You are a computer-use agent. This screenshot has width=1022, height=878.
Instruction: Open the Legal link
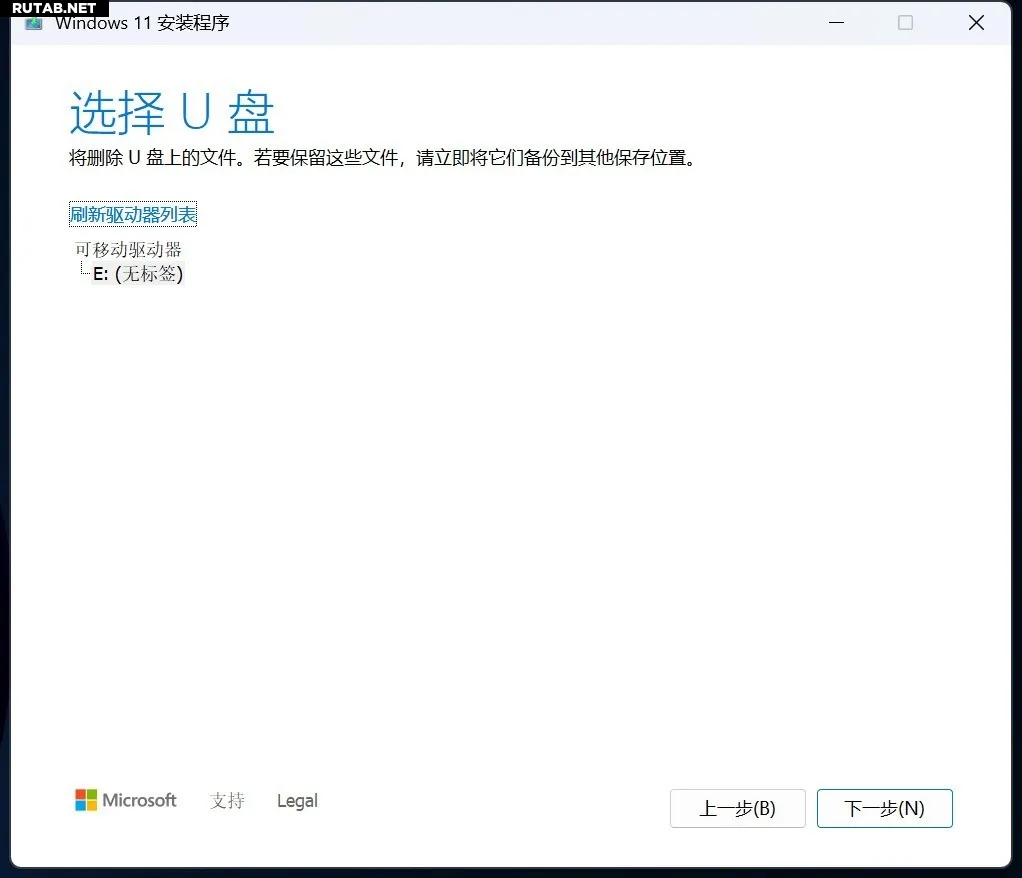(297, 801)
